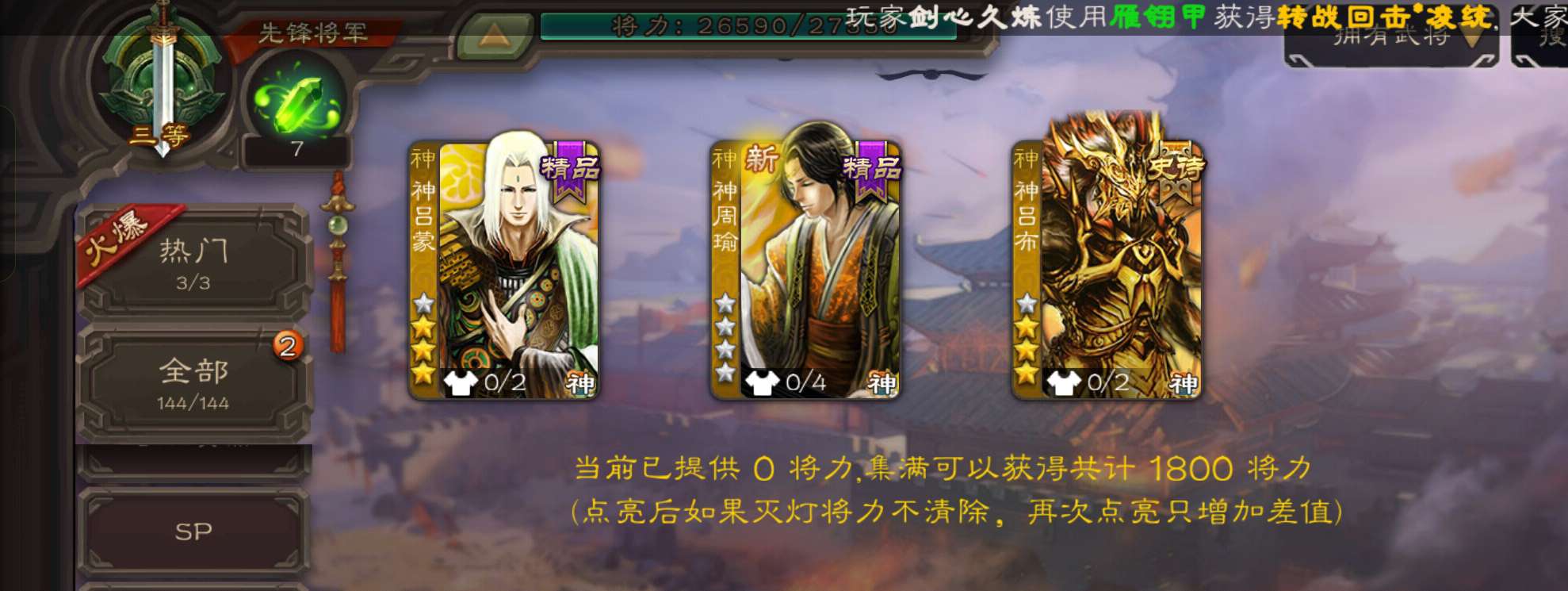Click the green crystal gem icon
This screenshot has height=591, width=1568.
point(296,101)
